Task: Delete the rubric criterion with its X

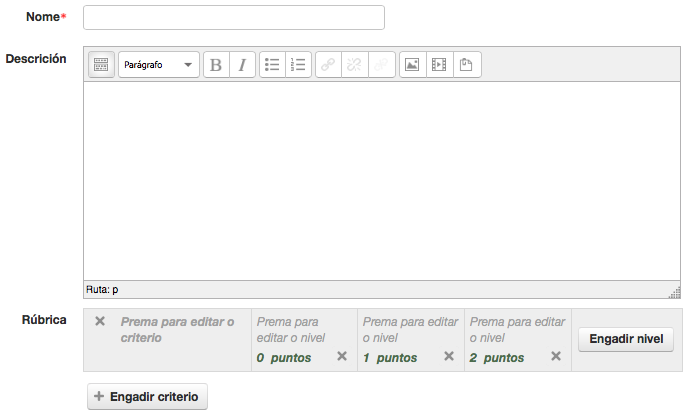Action: click(100, 321)
